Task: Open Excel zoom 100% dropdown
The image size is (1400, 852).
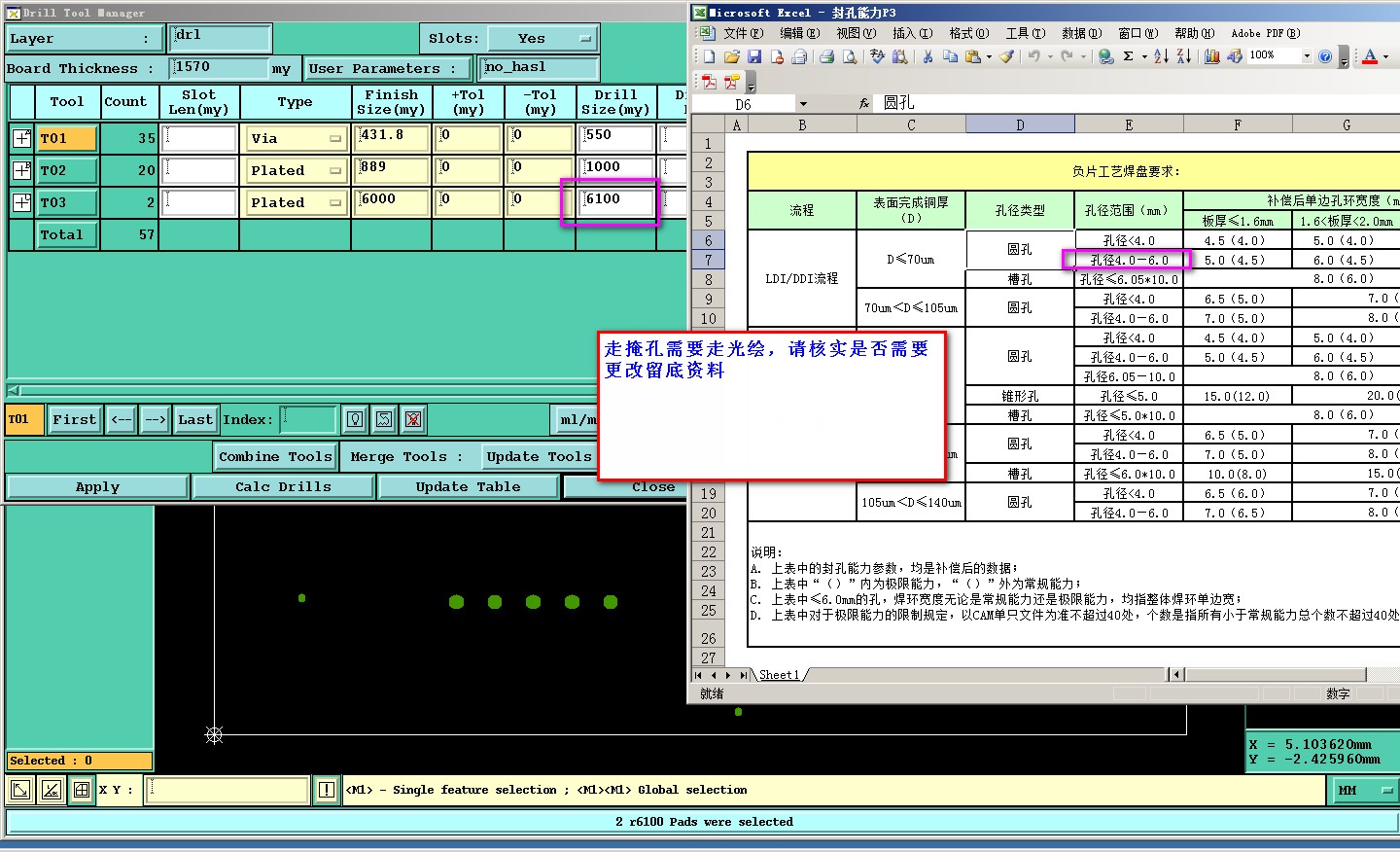Action: pyautogui.click(x=1307, y=56)
